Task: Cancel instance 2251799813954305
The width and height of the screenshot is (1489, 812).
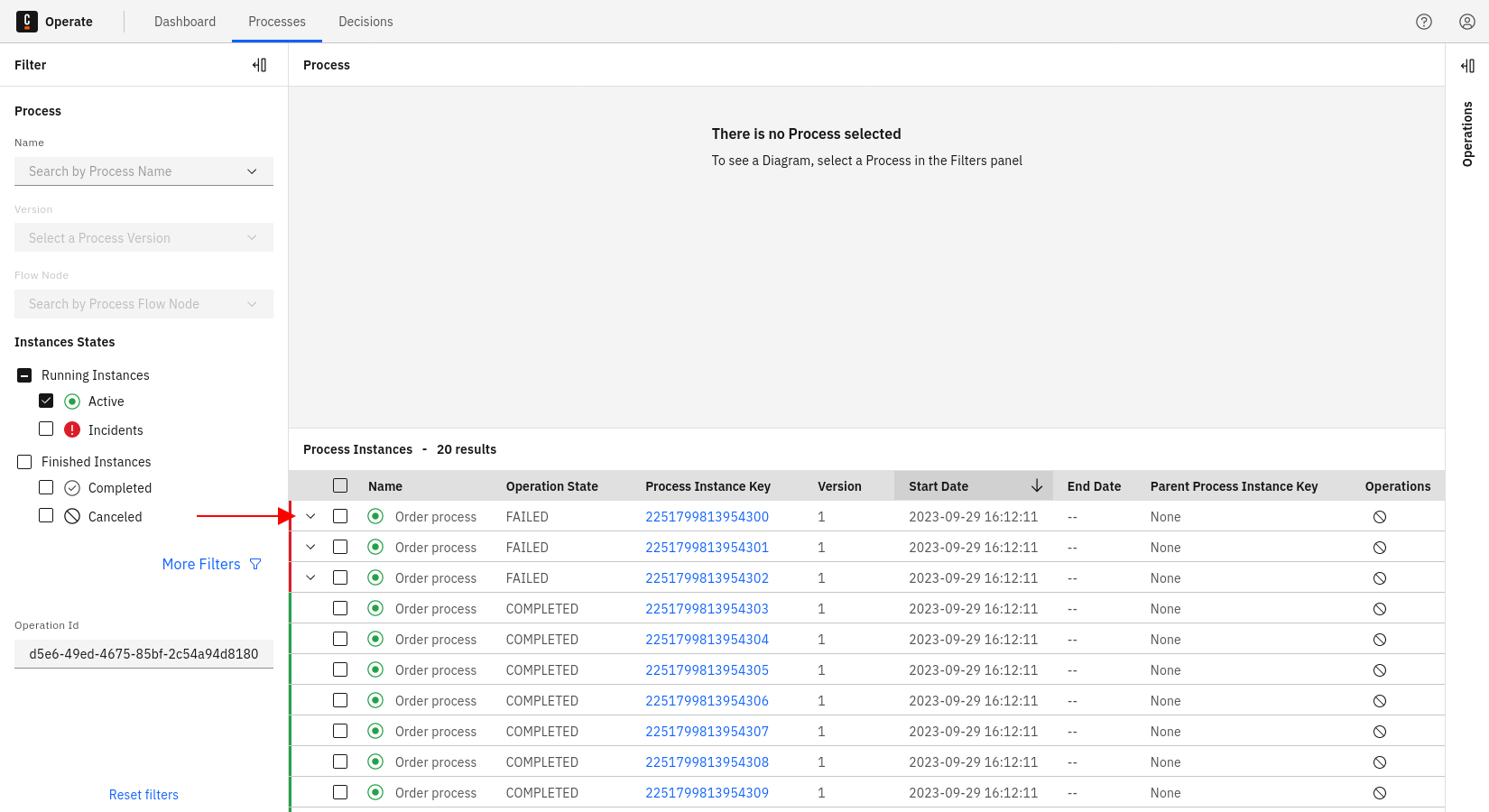Action: [x=1380, y=670]
